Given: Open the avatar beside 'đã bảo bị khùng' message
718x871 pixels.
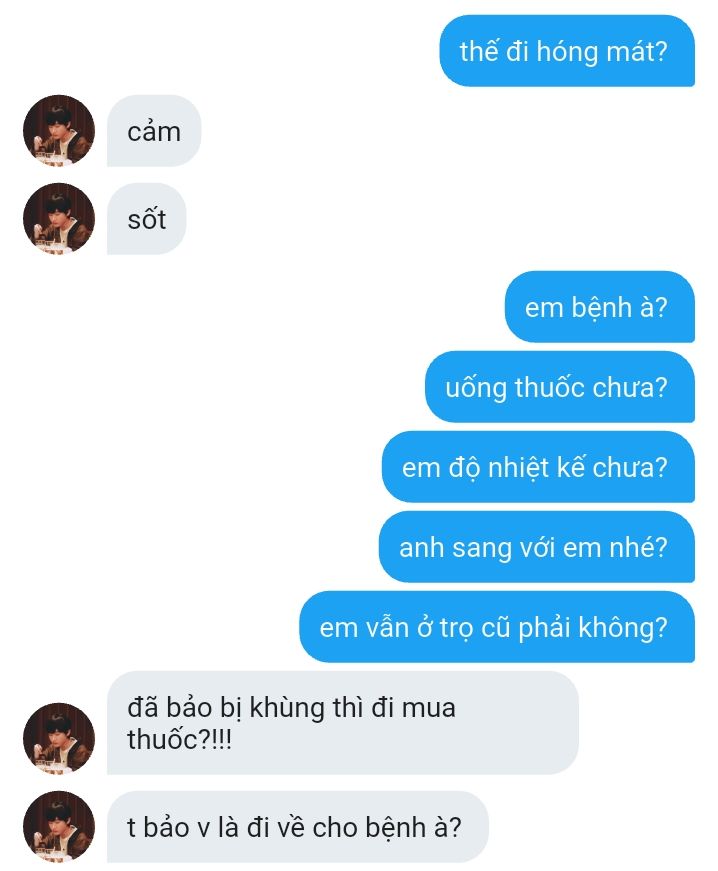Looking at the screenshot, I should (59, 739).
